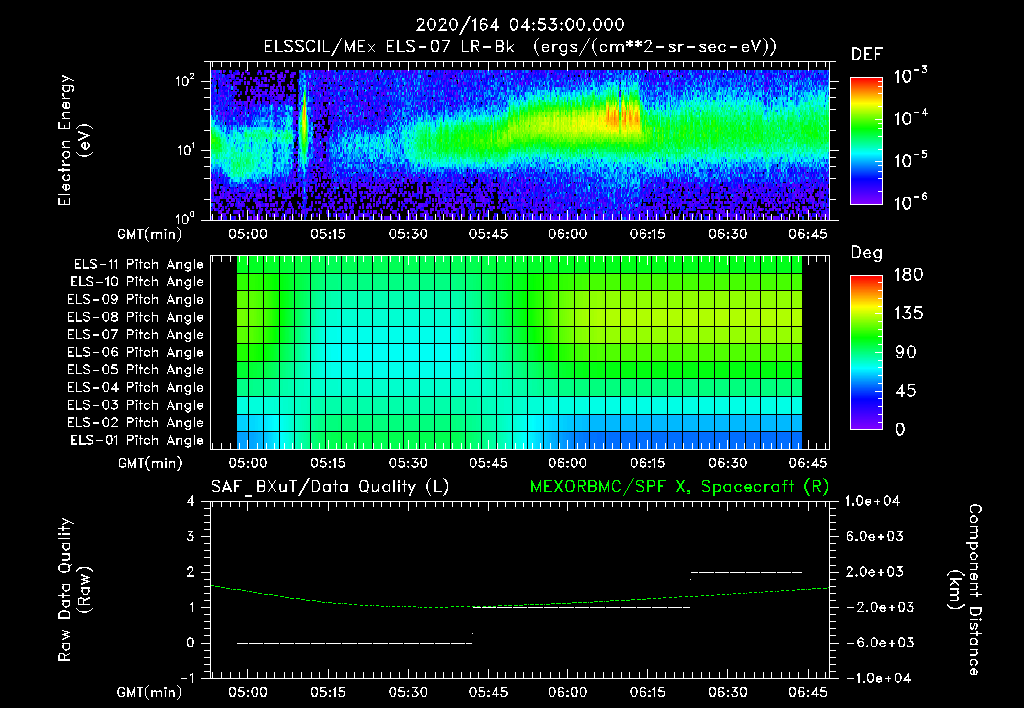Click the 10⁰ tick on electron energy axis

coord(185,218)
